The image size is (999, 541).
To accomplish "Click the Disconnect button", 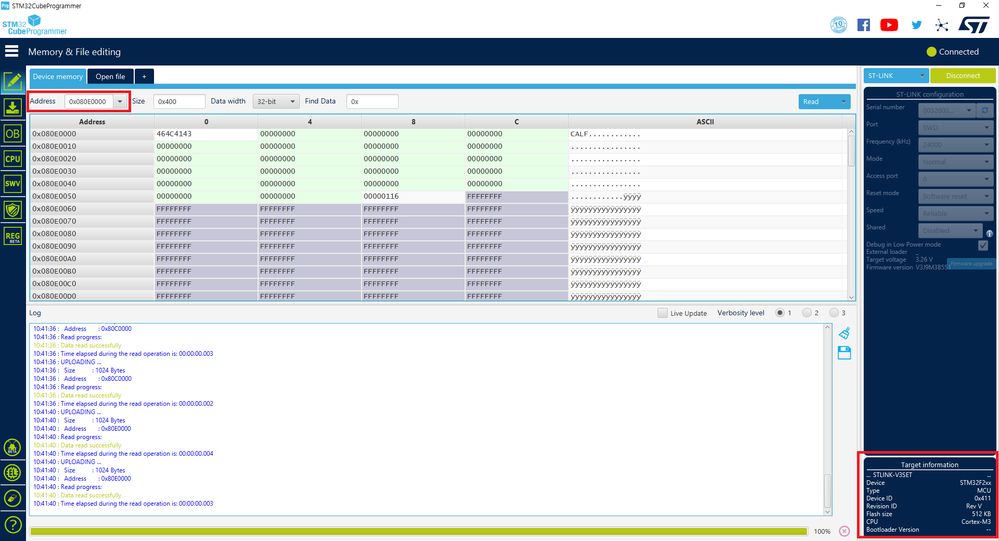I will pyautogui.click(x=963, y=75).
